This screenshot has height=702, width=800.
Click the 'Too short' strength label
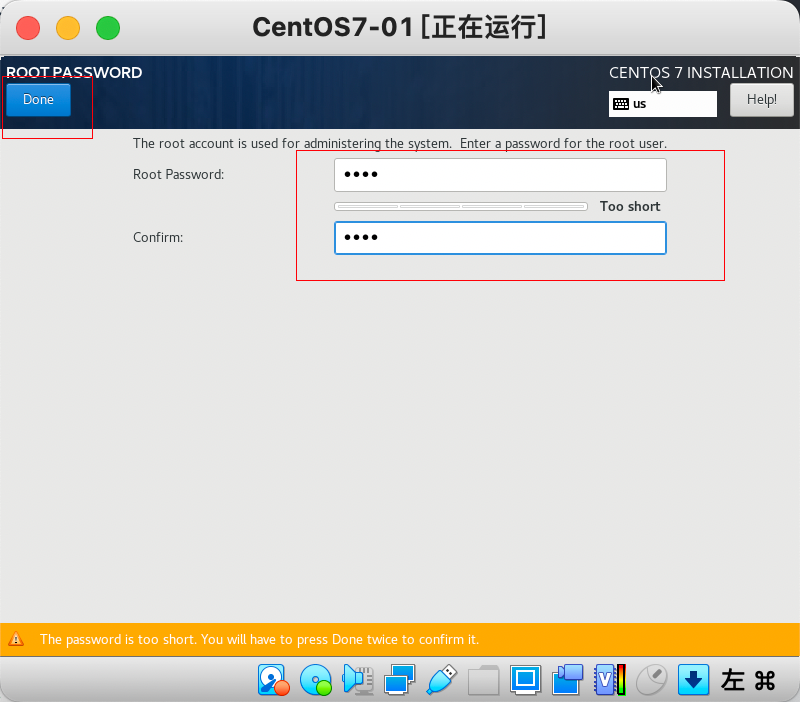click(x=630, y=206)
